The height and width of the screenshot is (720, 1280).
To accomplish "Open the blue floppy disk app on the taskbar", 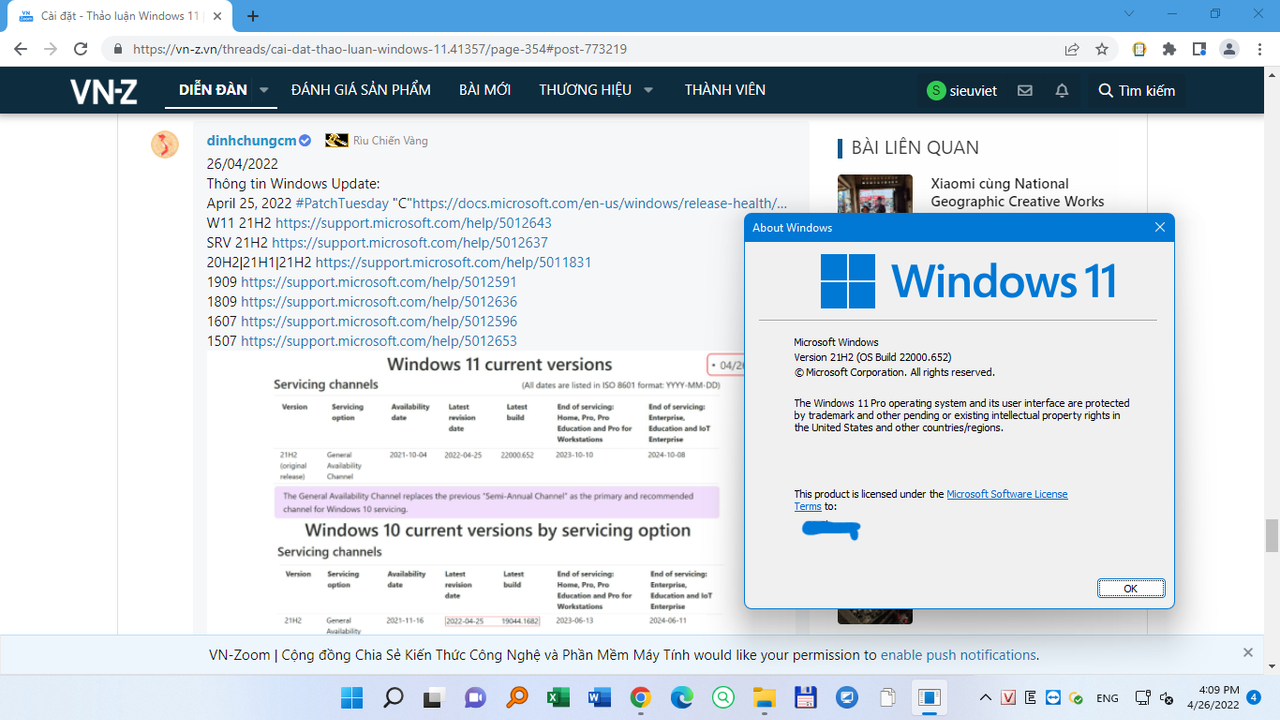I will [805, 697].
